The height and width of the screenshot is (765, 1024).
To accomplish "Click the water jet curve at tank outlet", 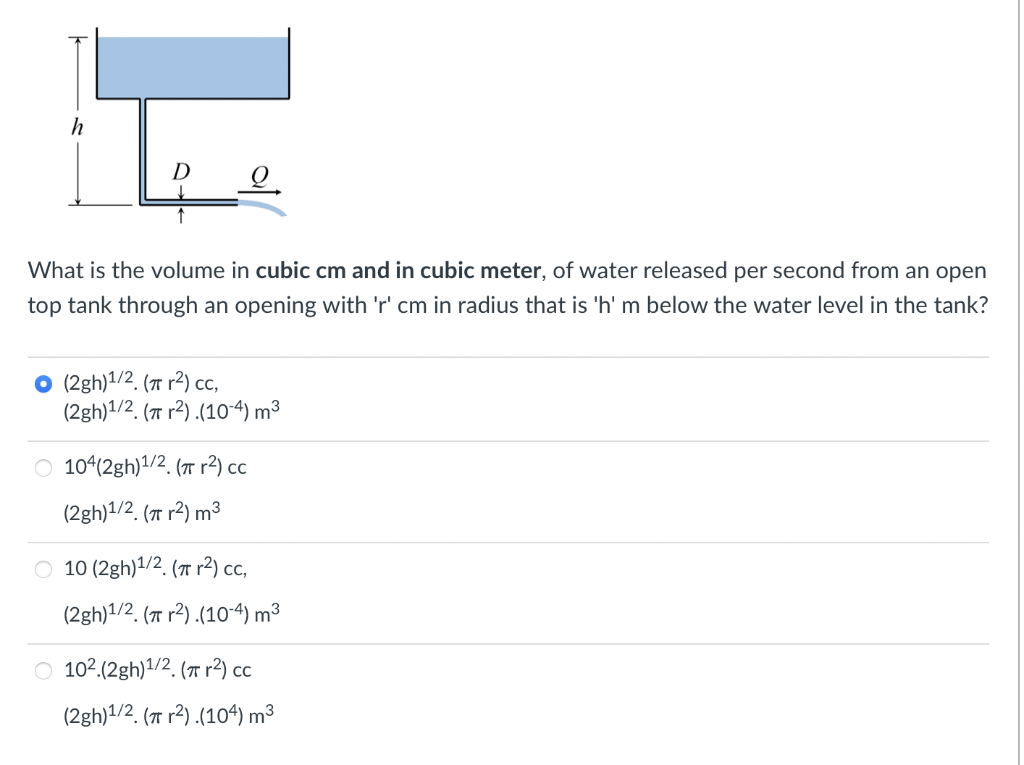I will [265, 208].
